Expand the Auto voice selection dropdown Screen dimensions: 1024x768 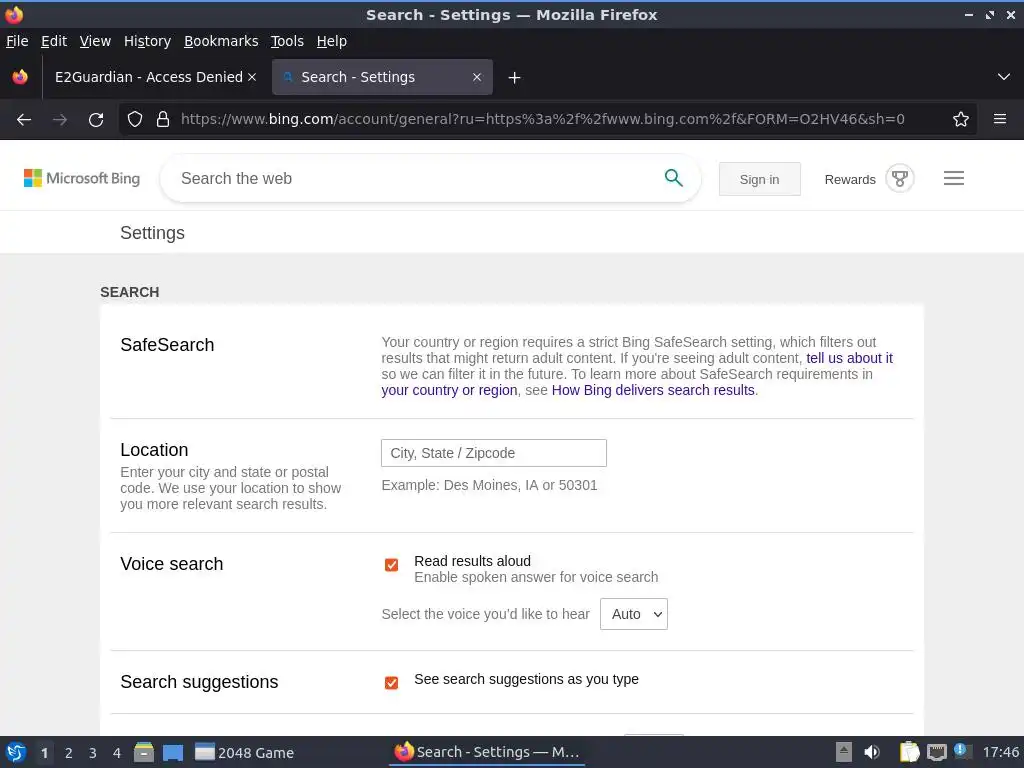pos(633,614)
